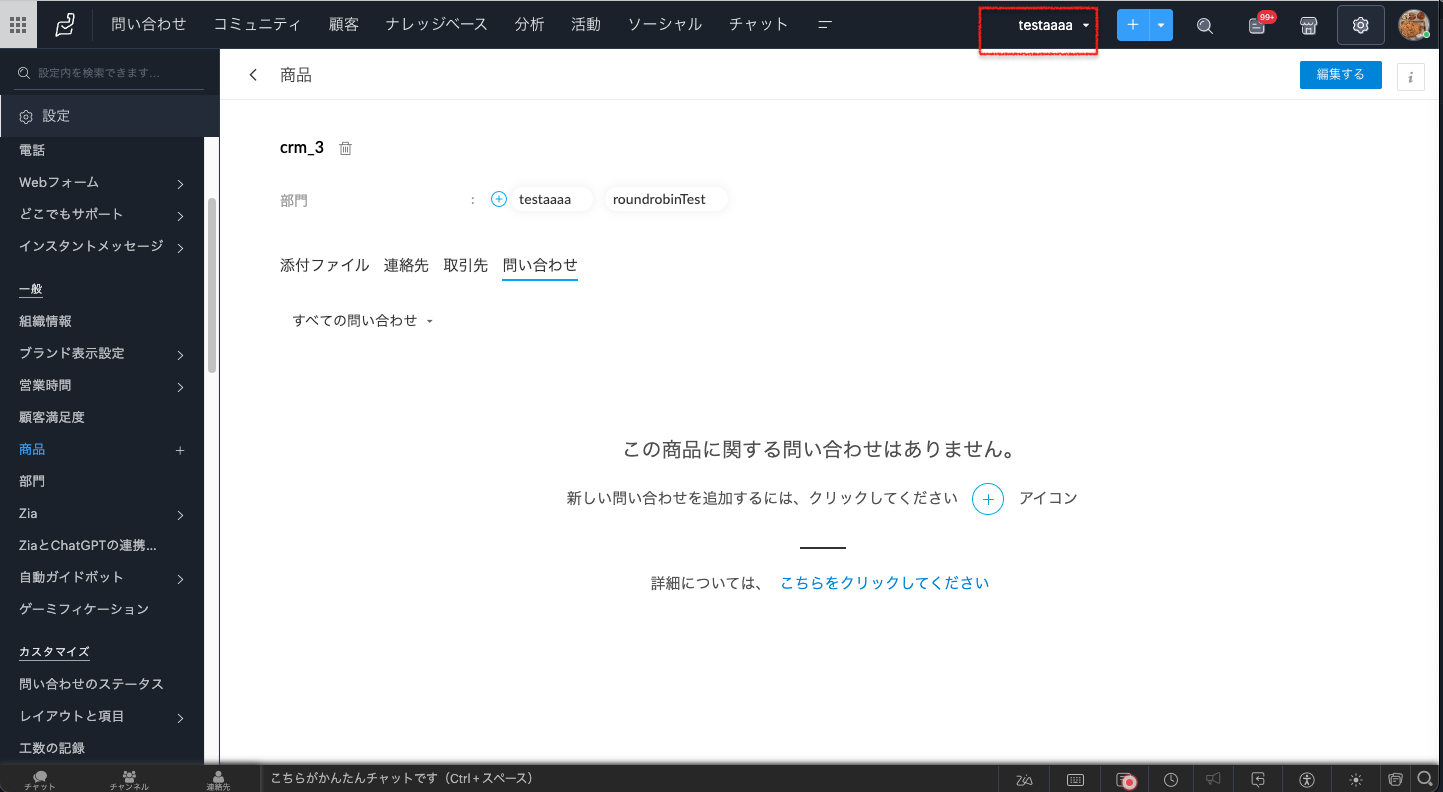Toggle the brightness theme icon in bottom bar
The height and width of the screenshot is (792, 1443).
point(1355,780)
